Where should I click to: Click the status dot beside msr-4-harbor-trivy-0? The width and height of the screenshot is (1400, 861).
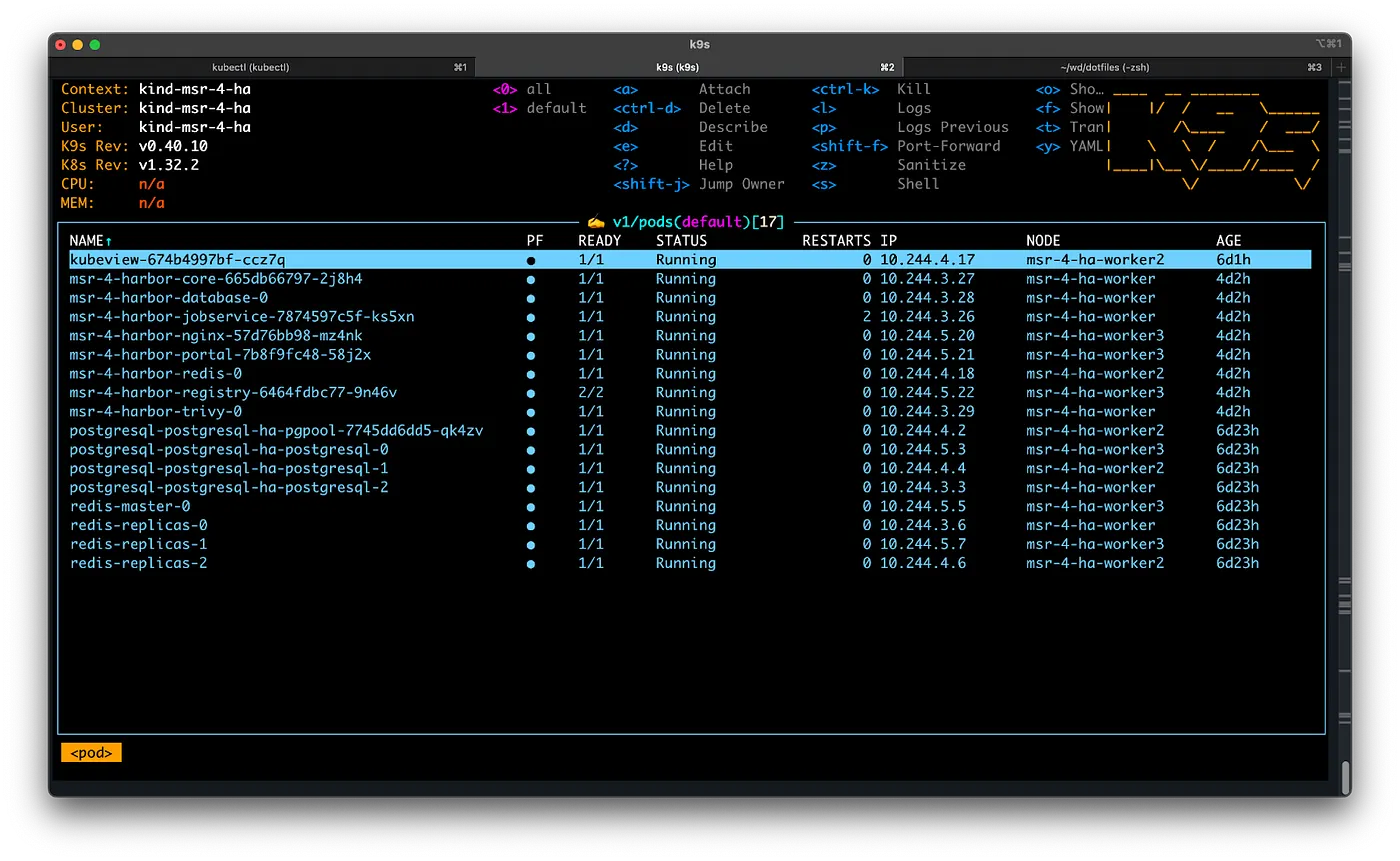530,411
